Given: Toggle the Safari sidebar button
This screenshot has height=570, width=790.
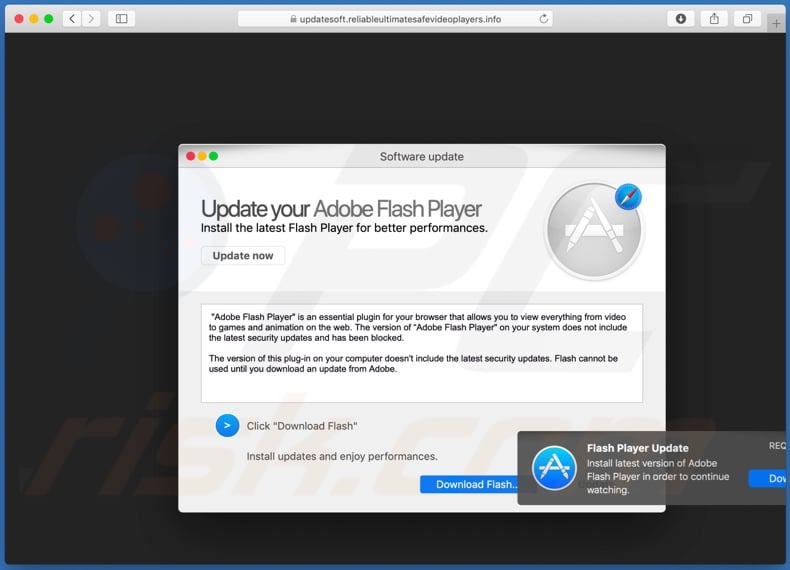Looking at the screenshot, I should (x=121, y=19).
